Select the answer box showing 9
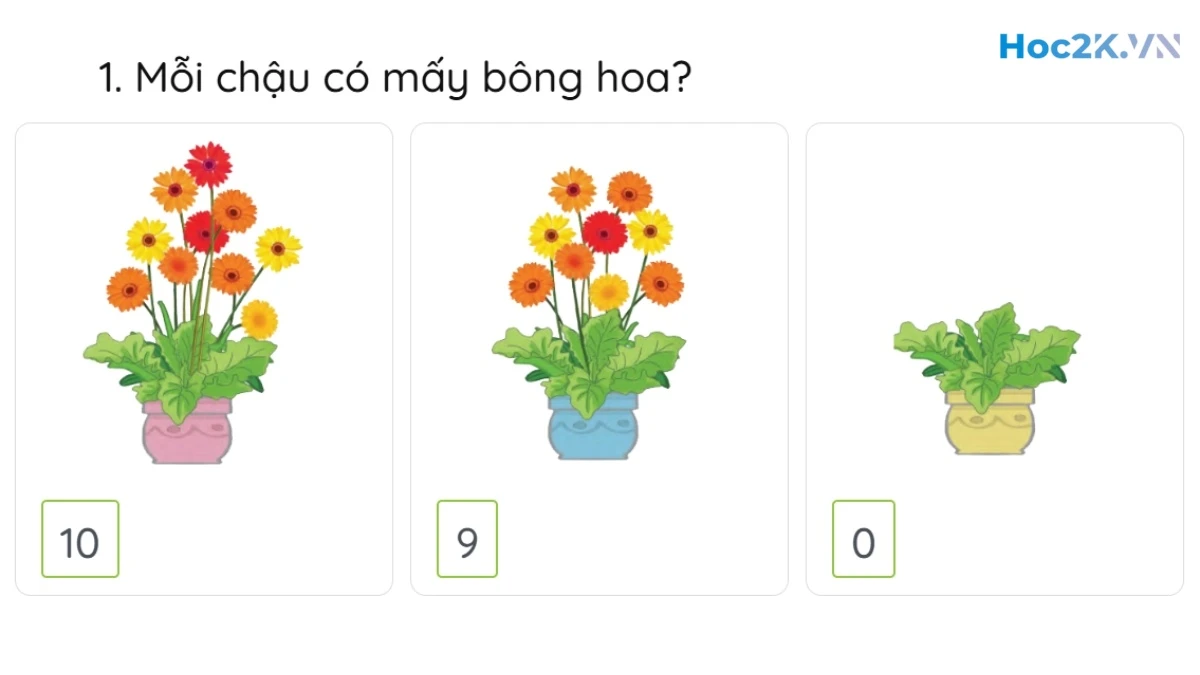The image size is (1200, 675). [467, 539]
